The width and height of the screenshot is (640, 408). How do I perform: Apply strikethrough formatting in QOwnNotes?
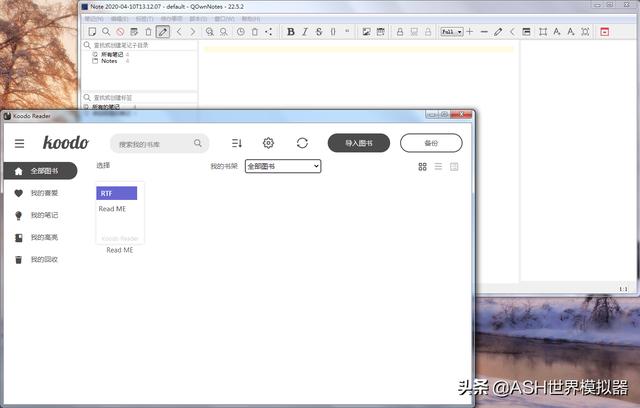(x=319, y=32)
